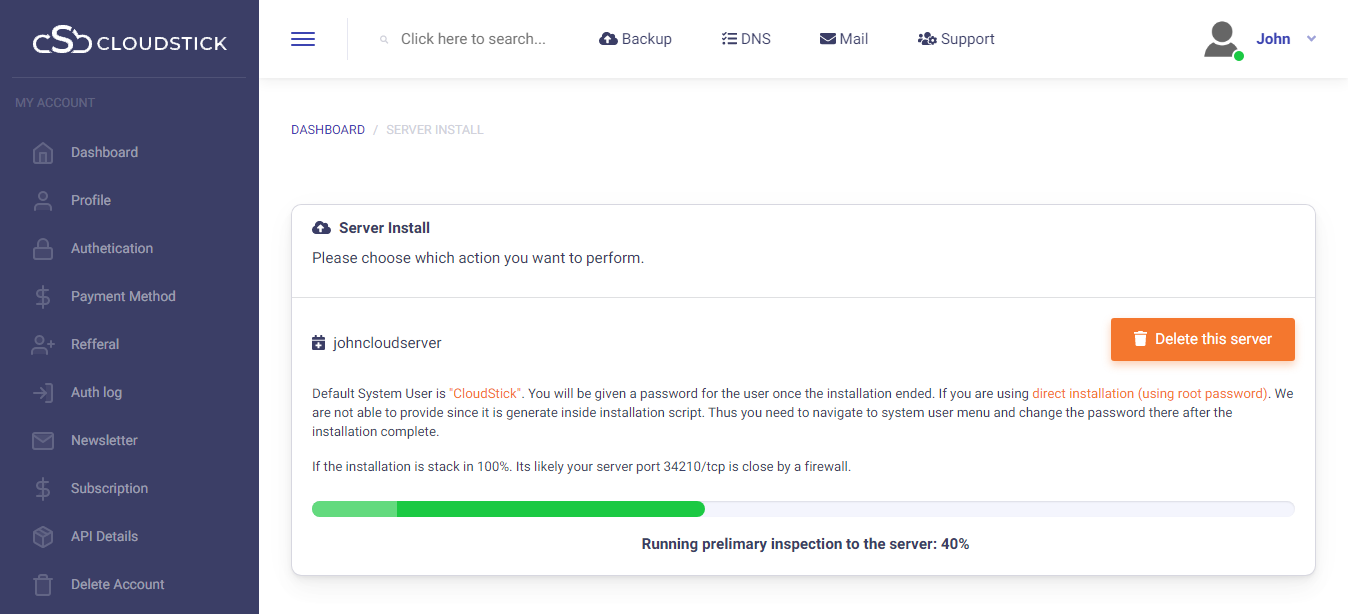Click the API Details box icon
This screenshot has width=1348, height=614.
click(43, 537)
